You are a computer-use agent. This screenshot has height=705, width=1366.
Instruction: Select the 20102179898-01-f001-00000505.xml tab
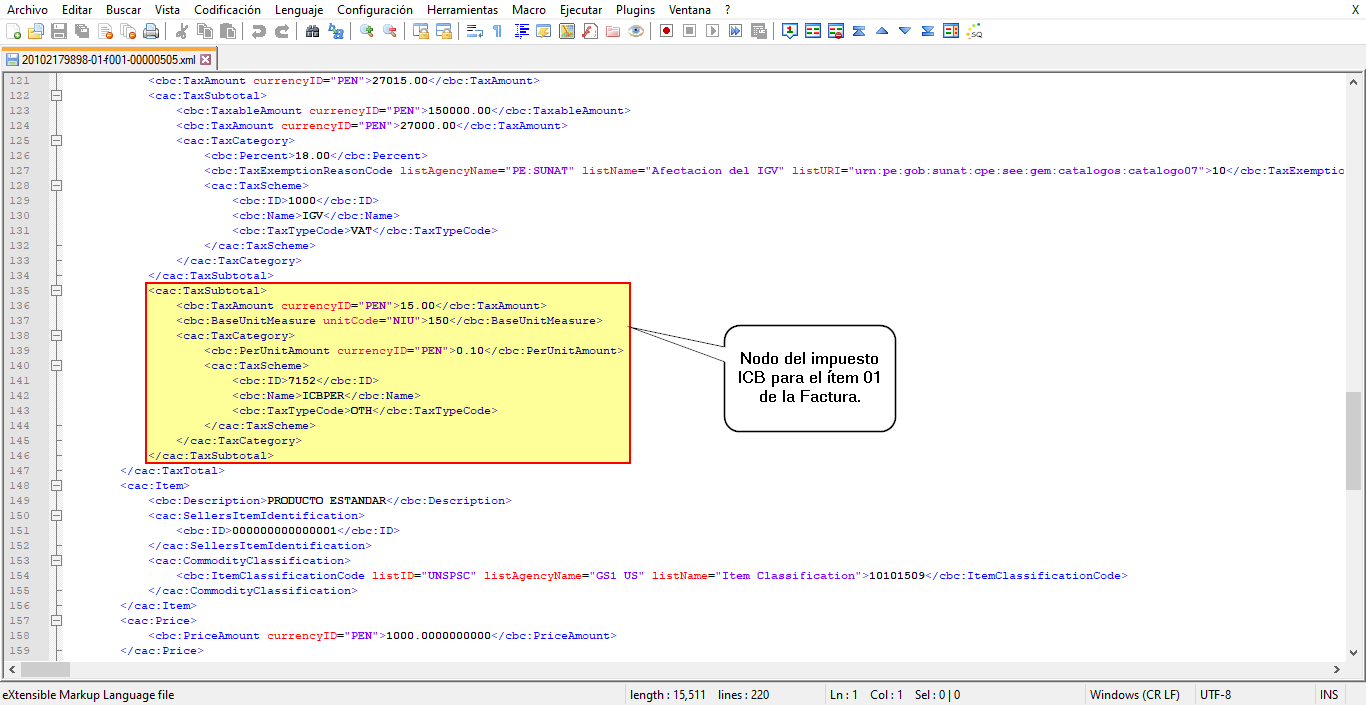click(x=108, y=60)
